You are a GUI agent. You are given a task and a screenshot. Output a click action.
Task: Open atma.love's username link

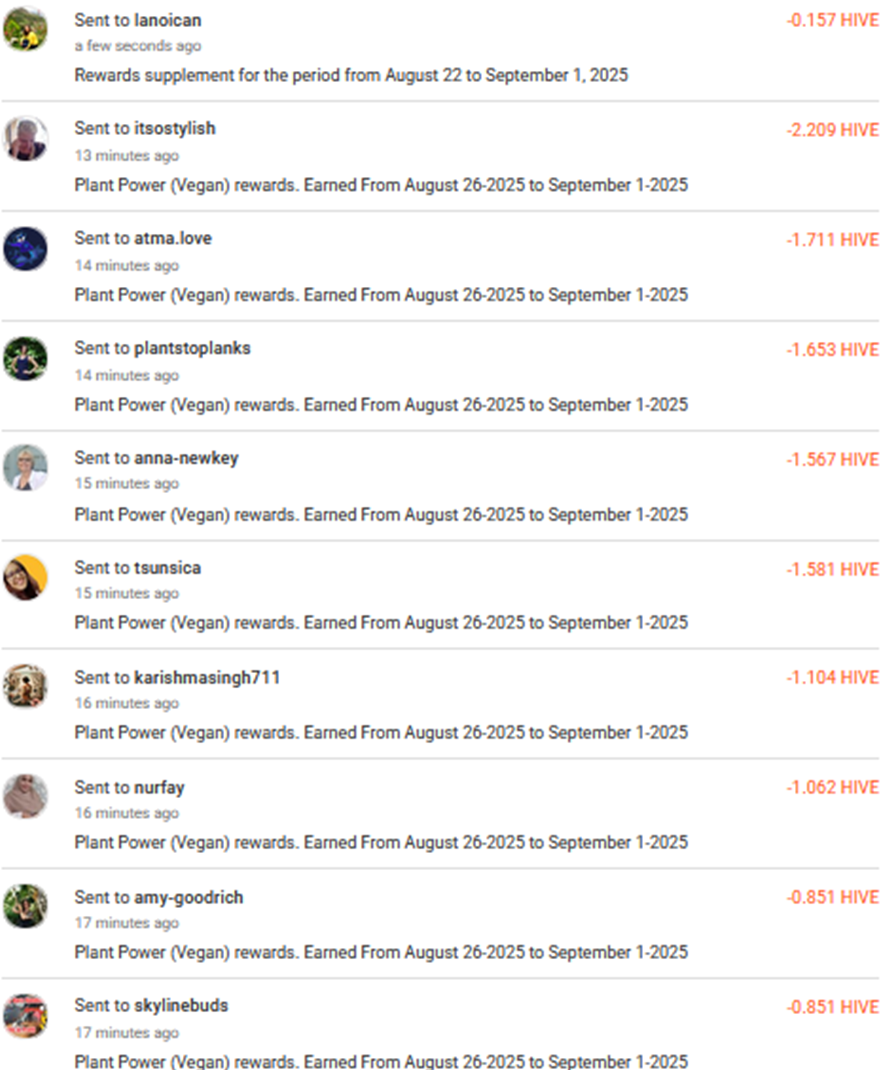[172, 238]
